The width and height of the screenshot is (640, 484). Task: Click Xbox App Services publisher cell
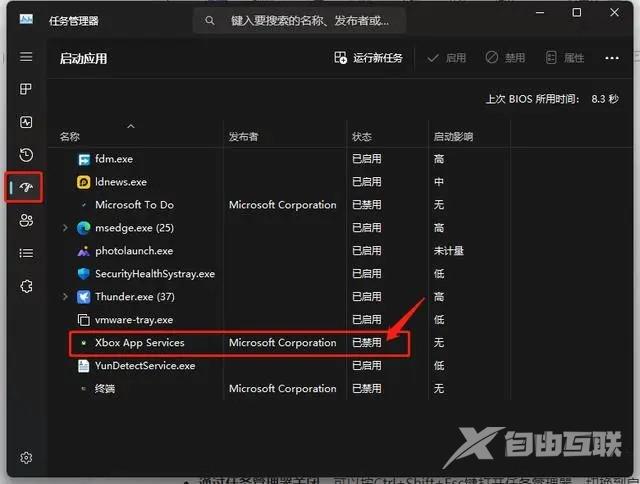[x=283, y=343]
